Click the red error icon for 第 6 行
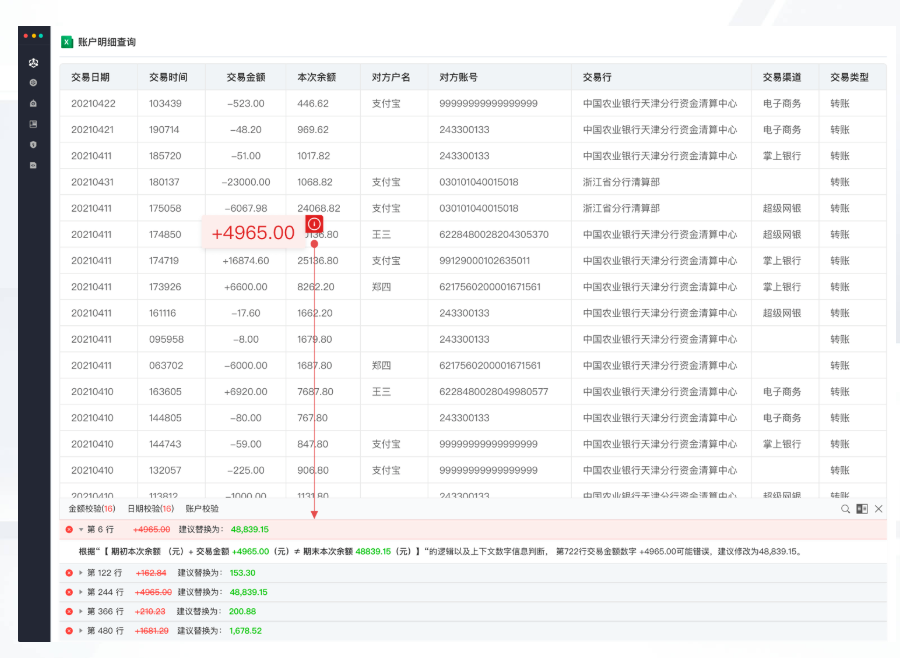 tap(69, 529)
